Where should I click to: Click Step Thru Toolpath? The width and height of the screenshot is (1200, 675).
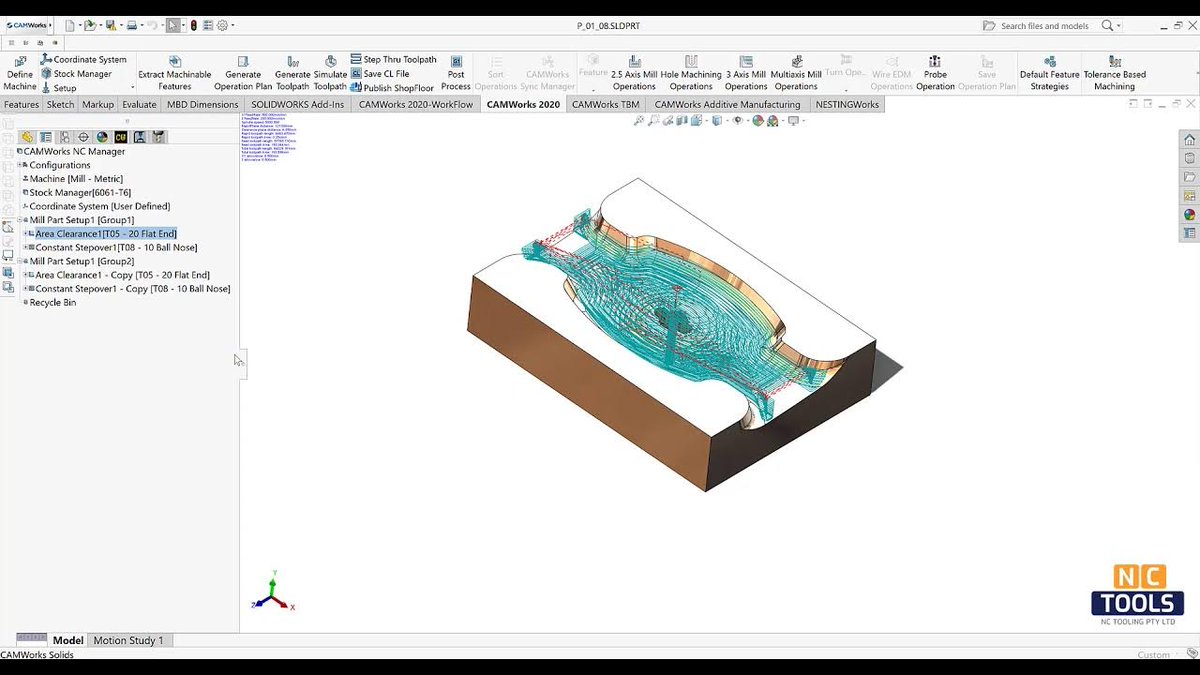(x=393, y=60)
